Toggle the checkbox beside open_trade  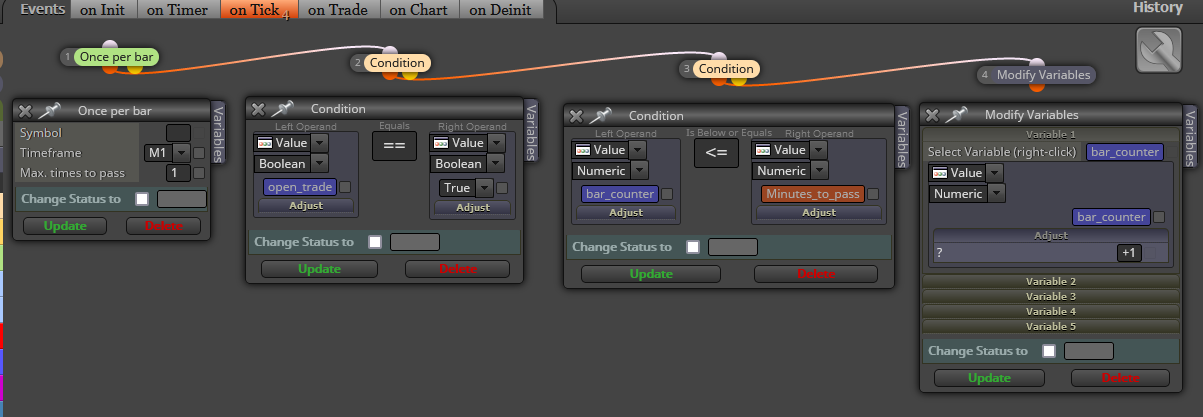click(x=345, y=187)
